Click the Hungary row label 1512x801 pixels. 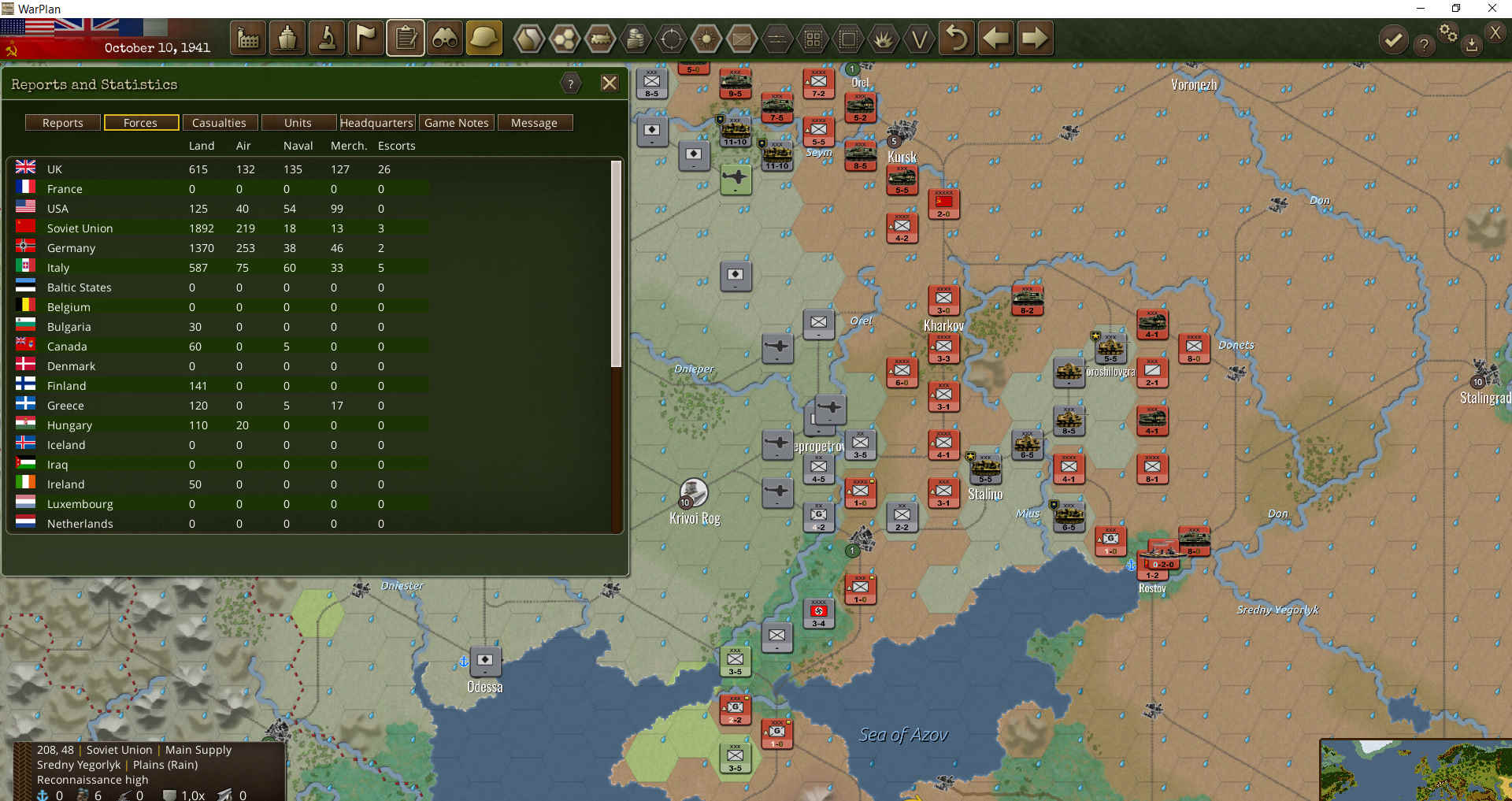[69, 425]
